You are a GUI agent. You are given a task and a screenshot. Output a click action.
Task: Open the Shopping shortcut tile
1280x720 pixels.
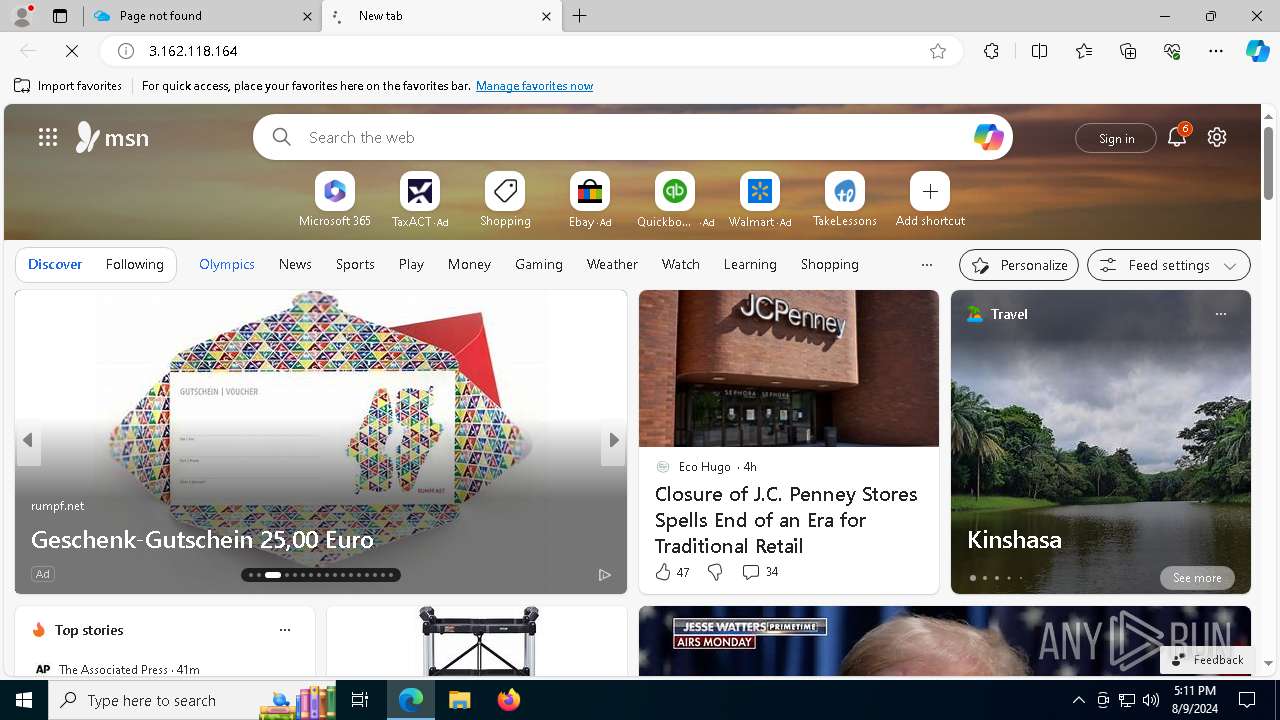click(x=505, y=200)
